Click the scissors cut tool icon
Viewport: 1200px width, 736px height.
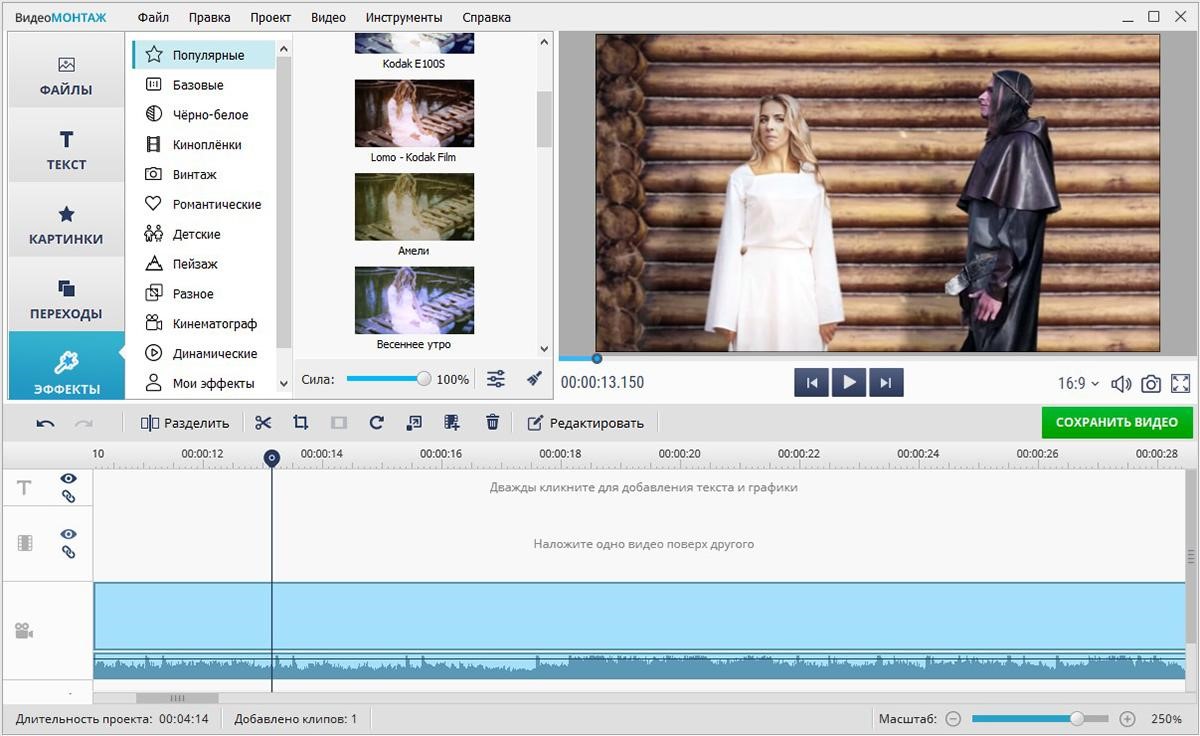coord(263,423)
